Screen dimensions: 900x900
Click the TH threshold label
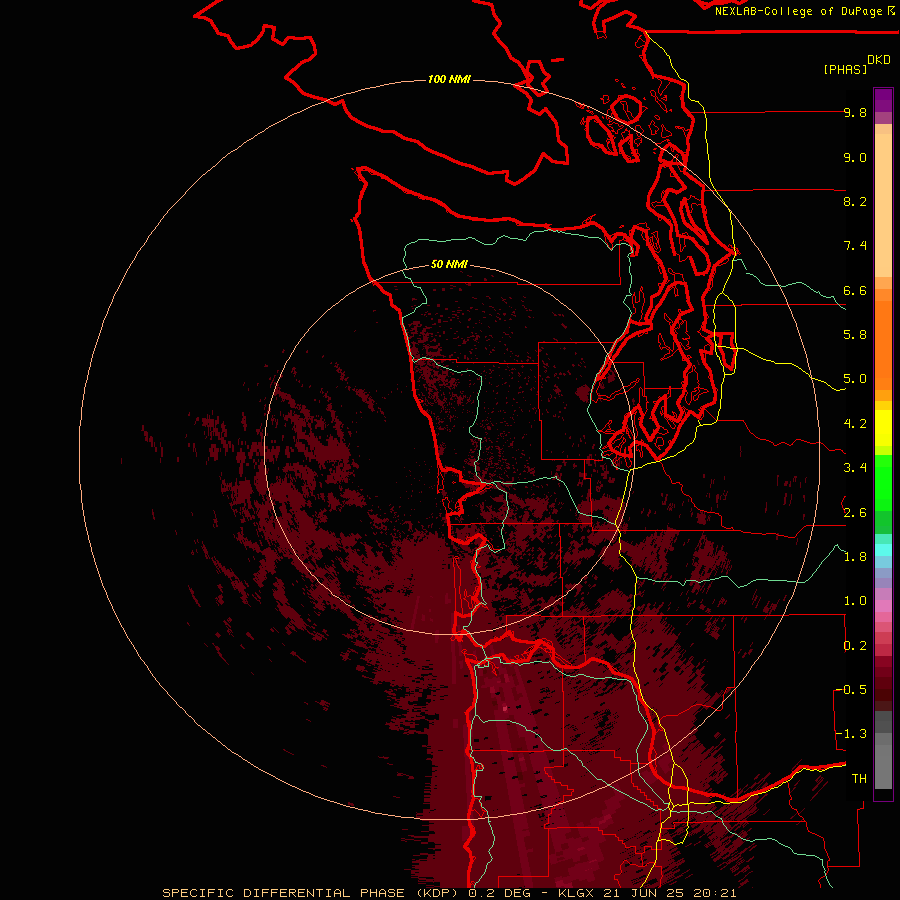pos(859,779)
